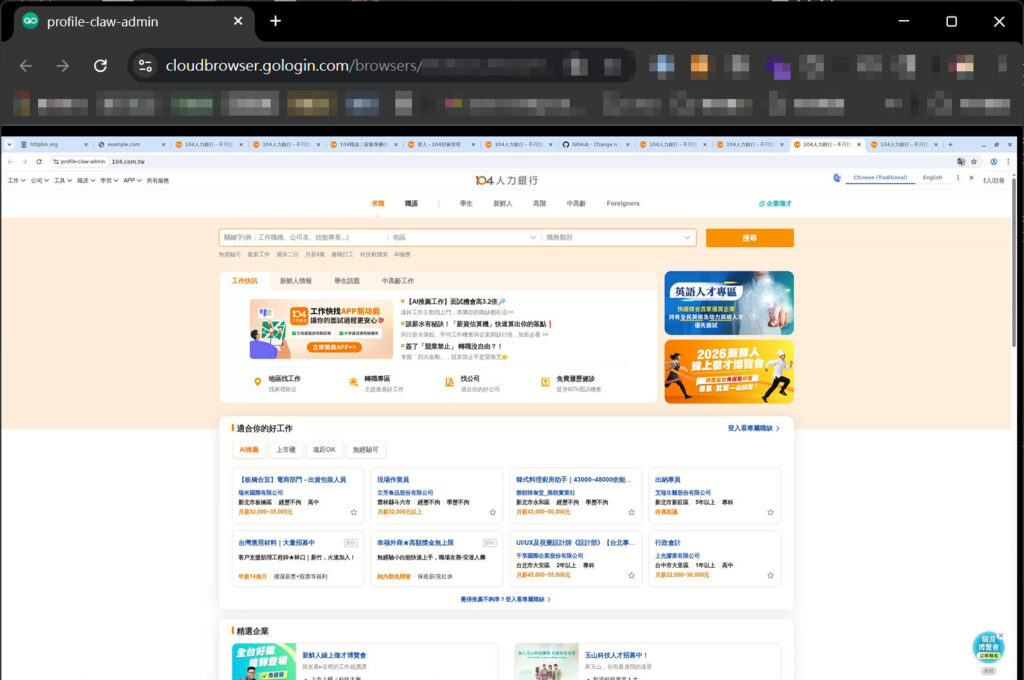1024x680 pixels.
Task: Open 所有服務 in the top navigation
Action: click(x=157, y=180)
